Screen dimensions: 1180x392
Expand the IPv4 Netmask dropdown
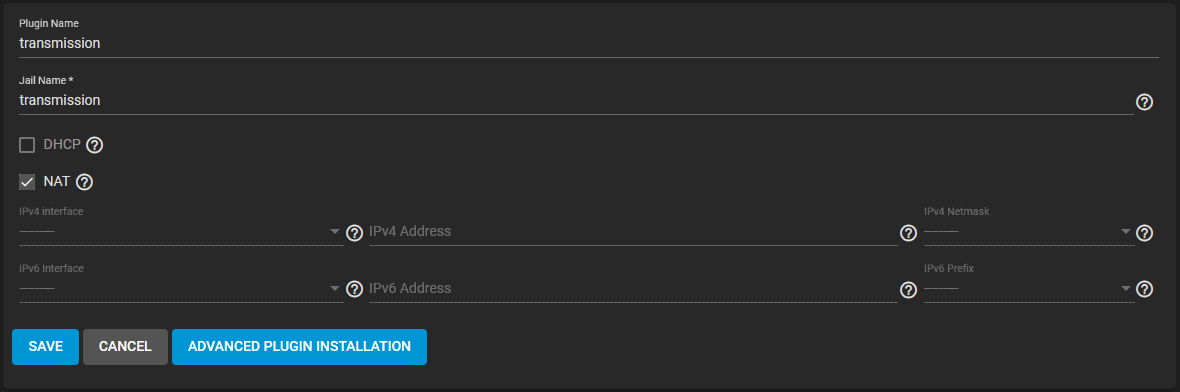1028,232
